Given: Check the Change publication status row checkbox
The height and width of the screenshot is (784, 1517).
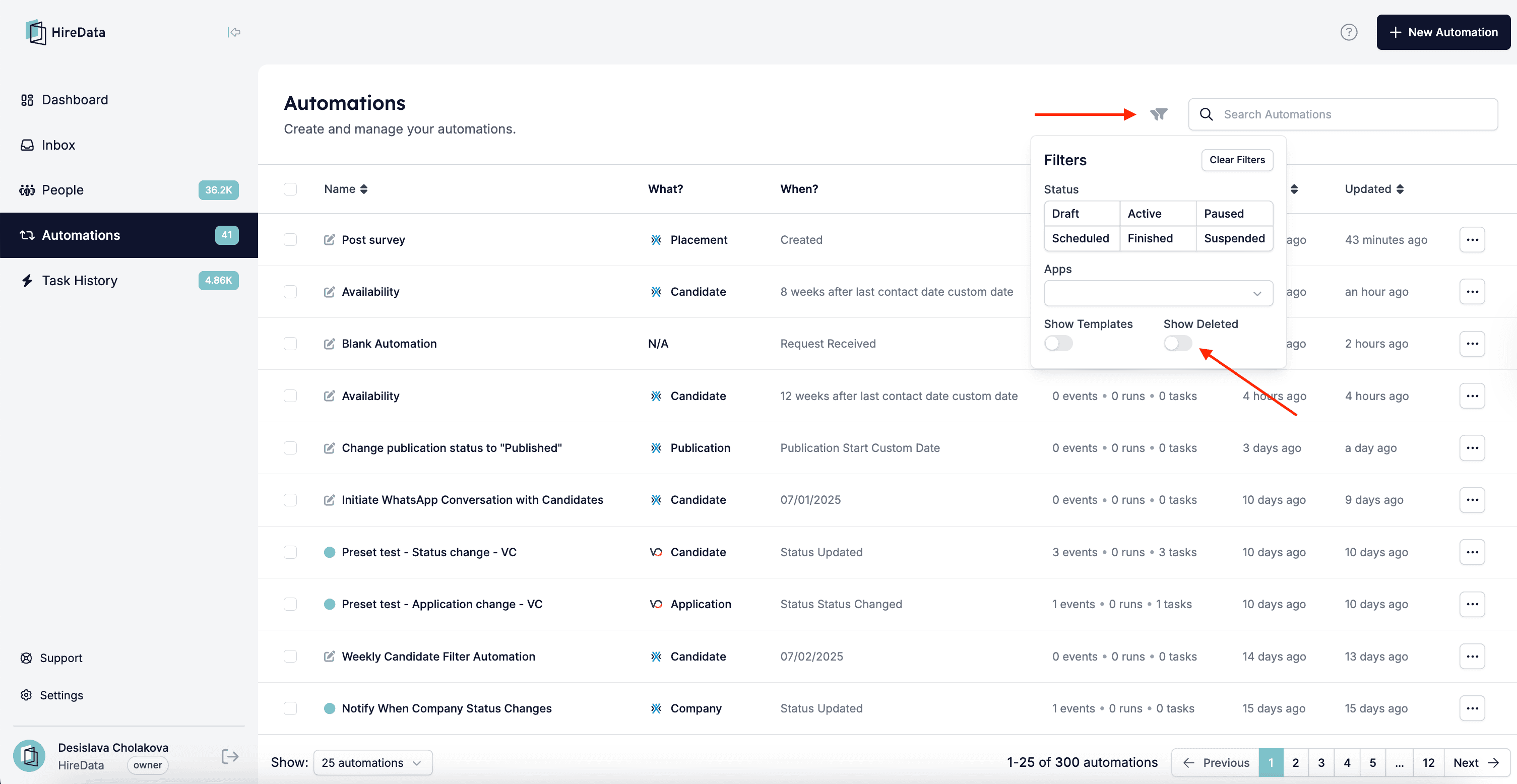Looking at the screenshot, I should point(290,448).
